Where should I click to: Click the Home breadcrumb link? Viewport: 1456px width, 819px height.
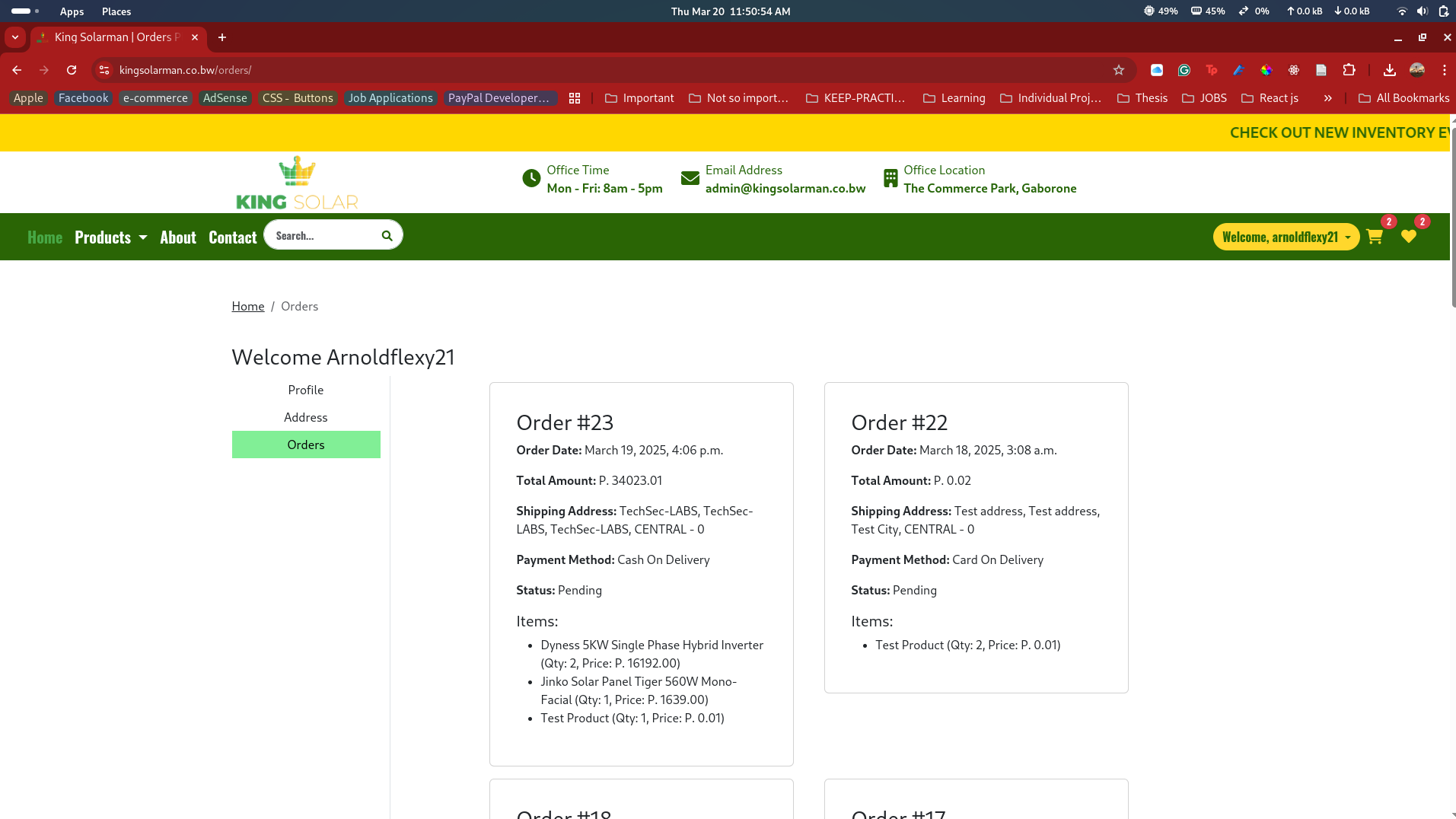point(247,306)
